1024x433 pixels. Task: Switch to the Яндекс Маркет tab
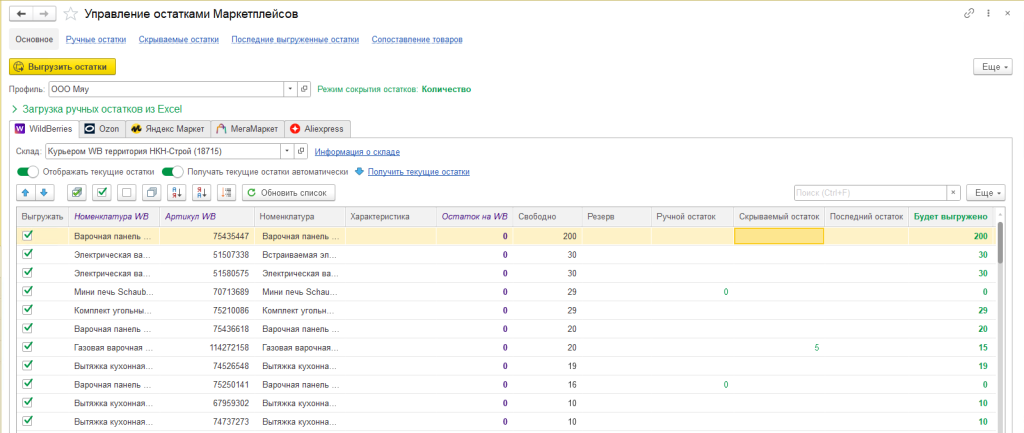168,129
